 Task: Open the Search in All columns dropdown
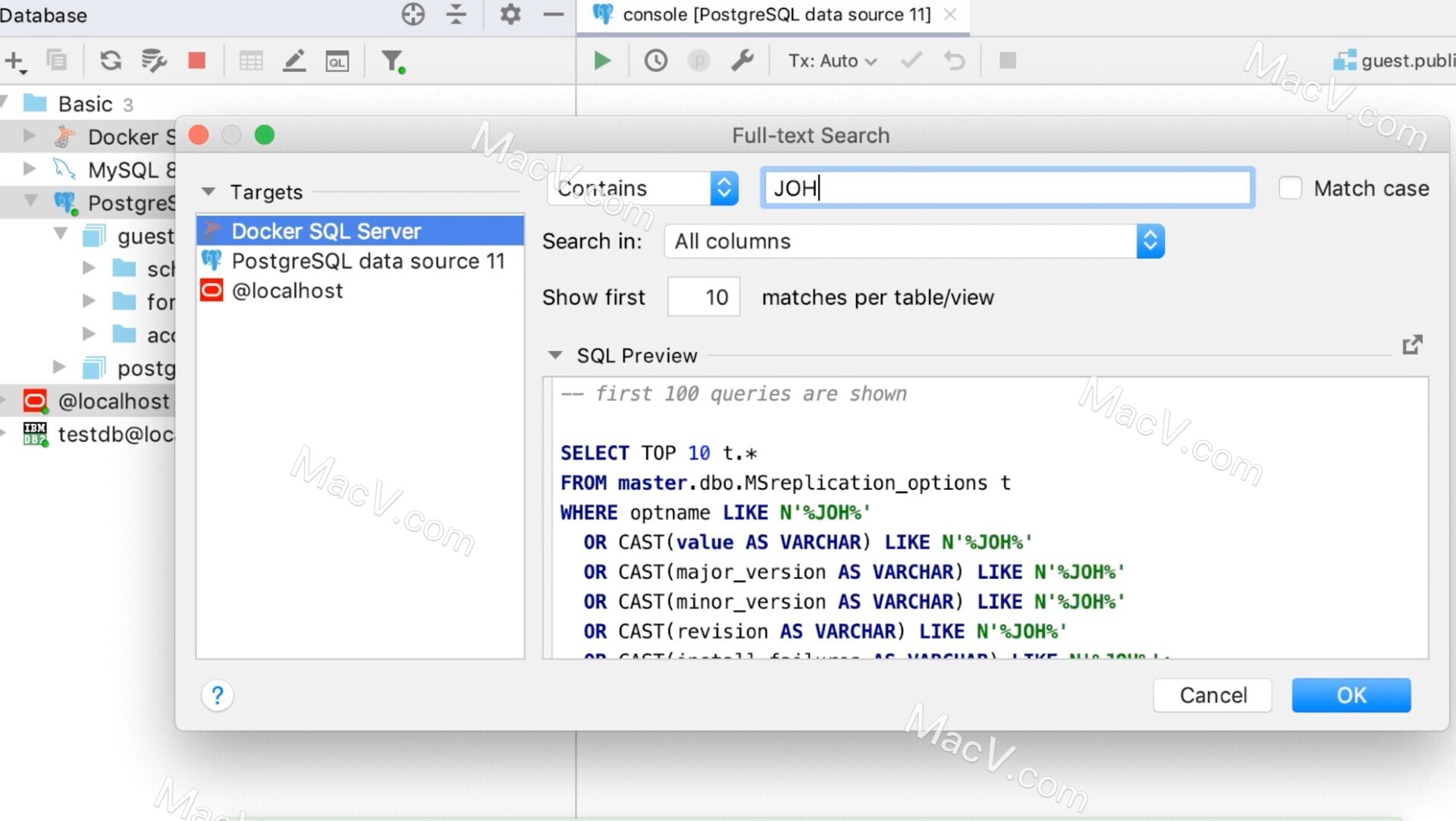point(915,241)
